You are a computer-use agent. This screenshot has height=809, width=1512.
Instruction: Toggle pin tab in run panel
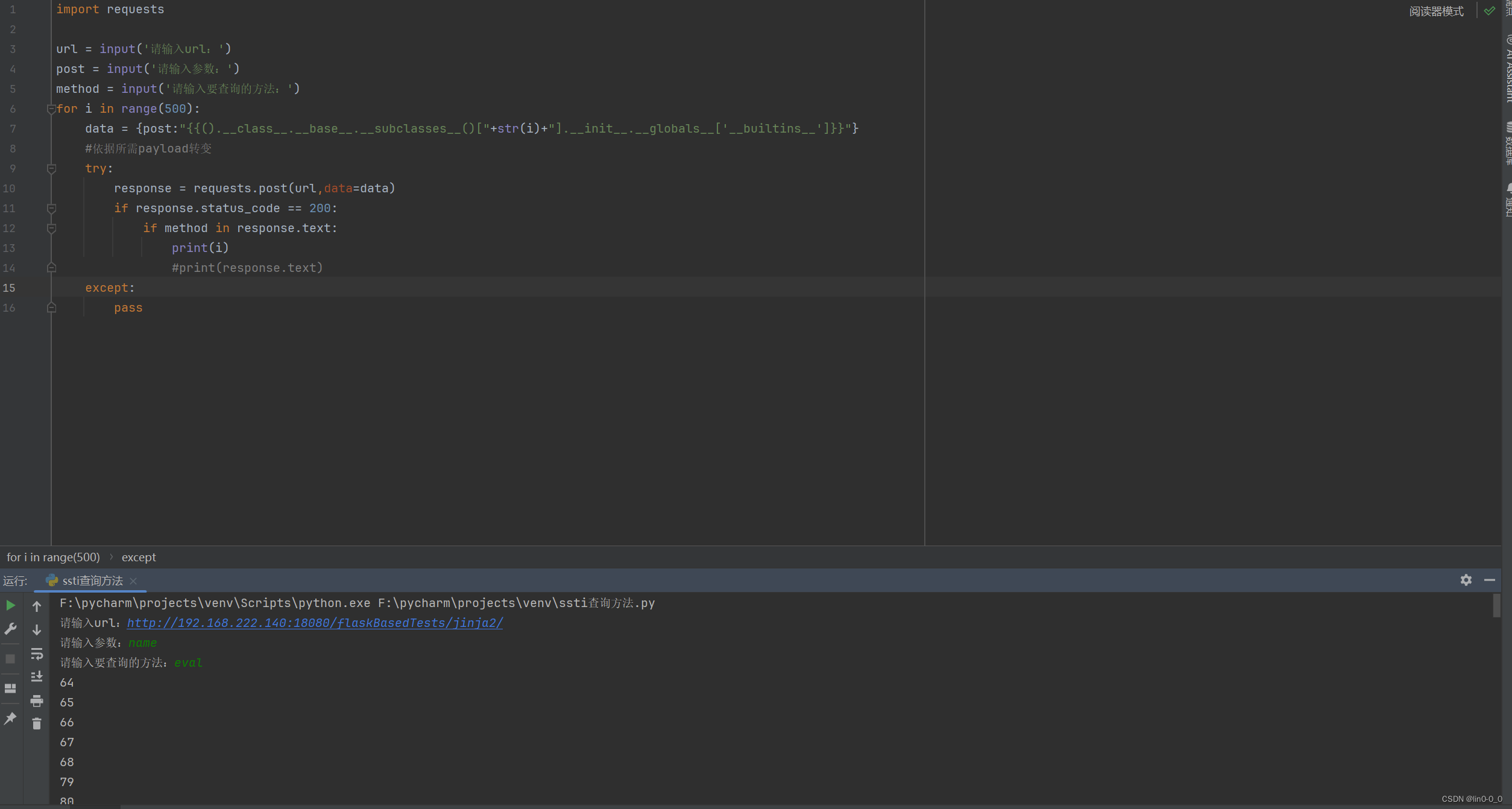(10, 718)
